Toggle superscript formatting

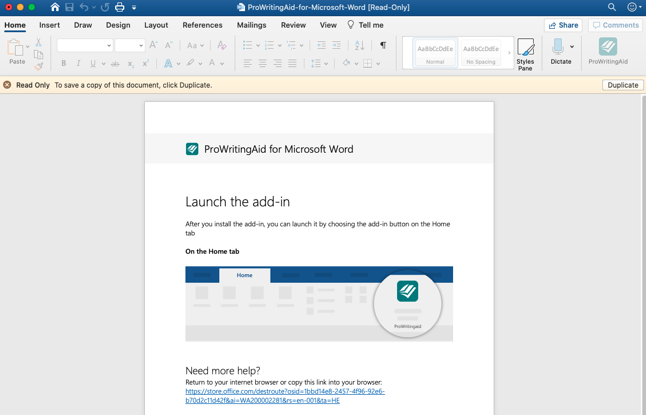(145, 63)
